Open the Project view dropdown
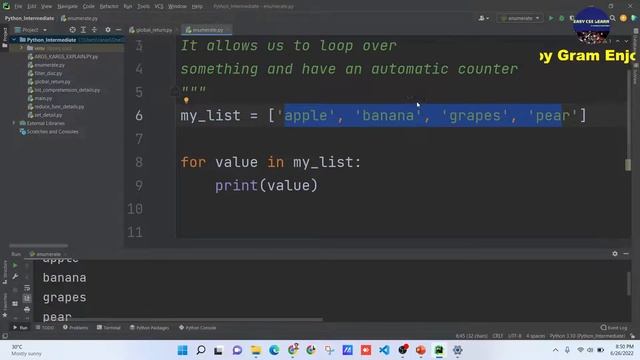 pos(31,30)
